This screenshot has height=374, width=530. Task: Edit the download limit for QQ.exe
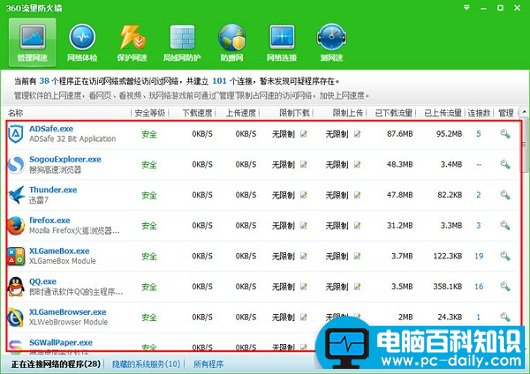point(304,287)
